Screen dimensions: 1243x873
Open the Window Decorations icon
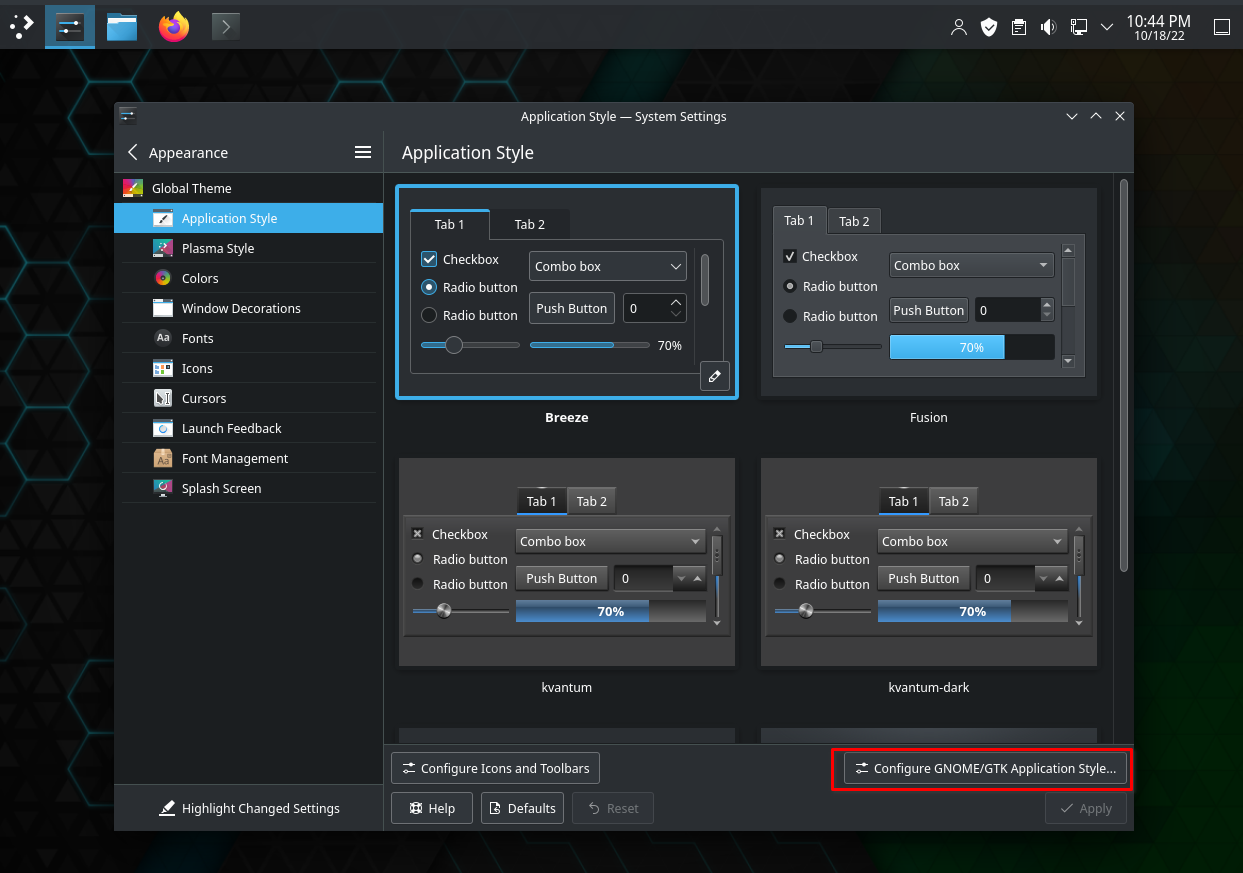pyautogui.click(x=163, y=308)
